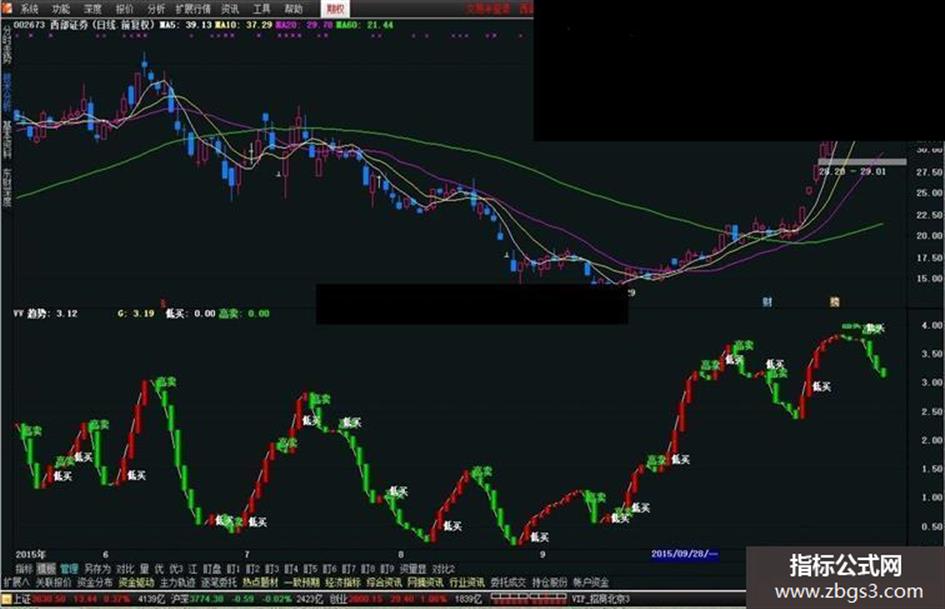The width and height of the screenshot is (945, 609).
Task: Open the 同健资讯 tab
Action: pos(425,582)
